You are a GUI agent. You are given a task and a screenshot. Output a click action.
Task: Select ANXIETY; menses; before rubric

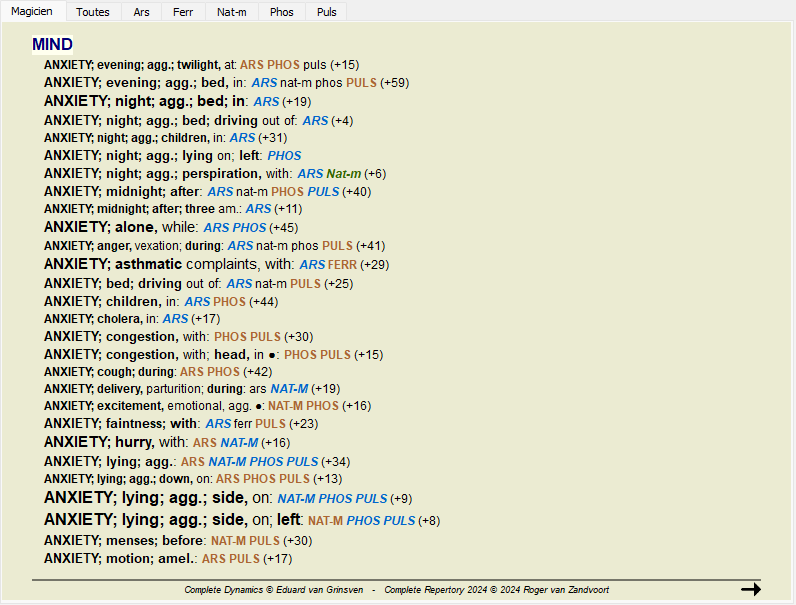pyautogui.click(x=125, y=540)
